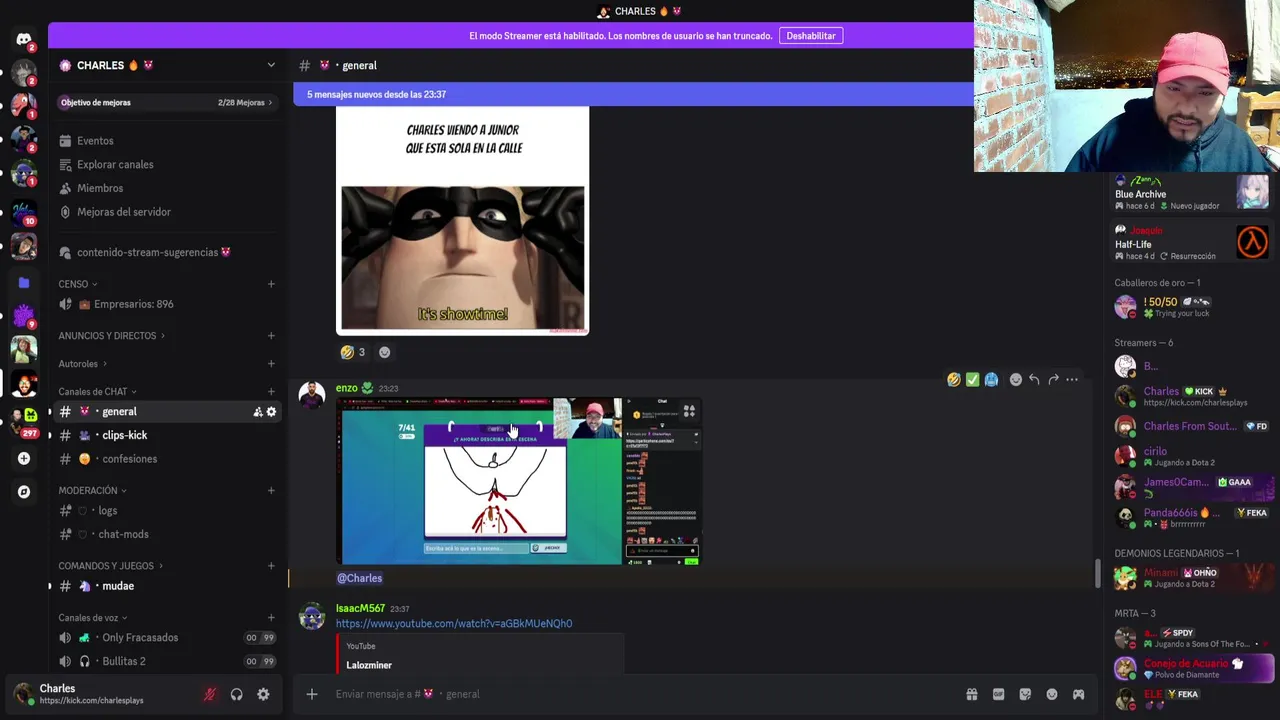Reply to enzo's message arrow icon

tap(1034, 380)
